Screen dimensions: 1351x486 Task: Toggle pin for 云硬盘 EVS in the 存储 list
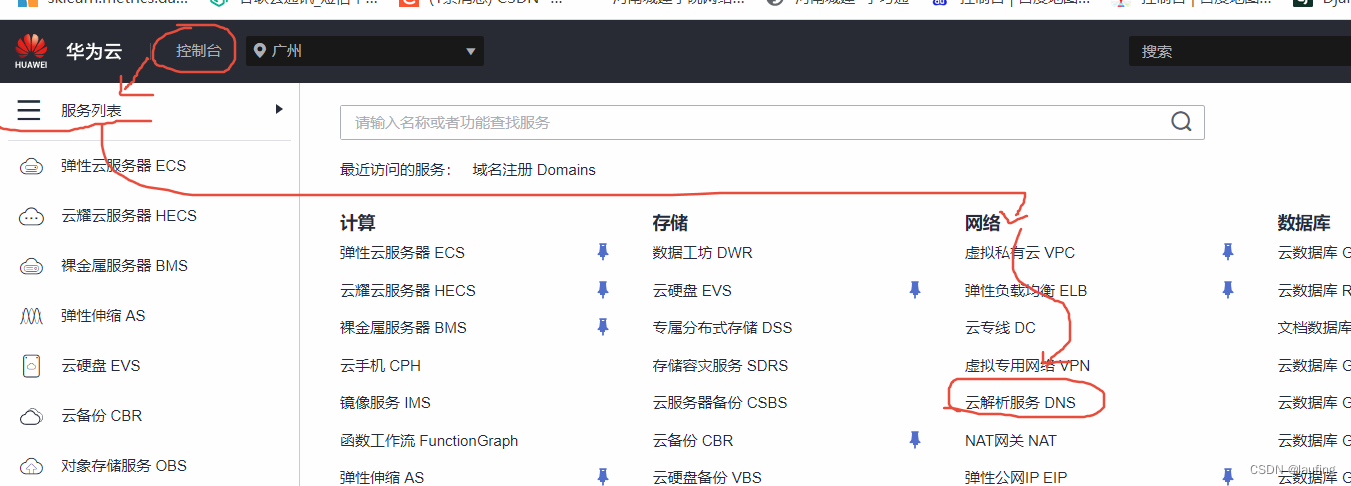coord(915,290)
